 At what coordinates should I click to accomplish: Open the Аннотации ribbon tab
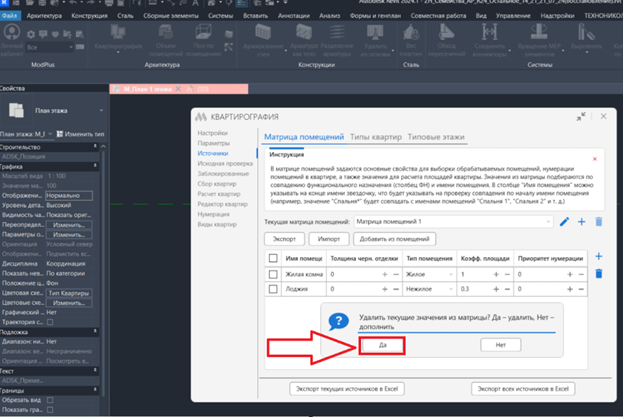[x=294, y=16]
